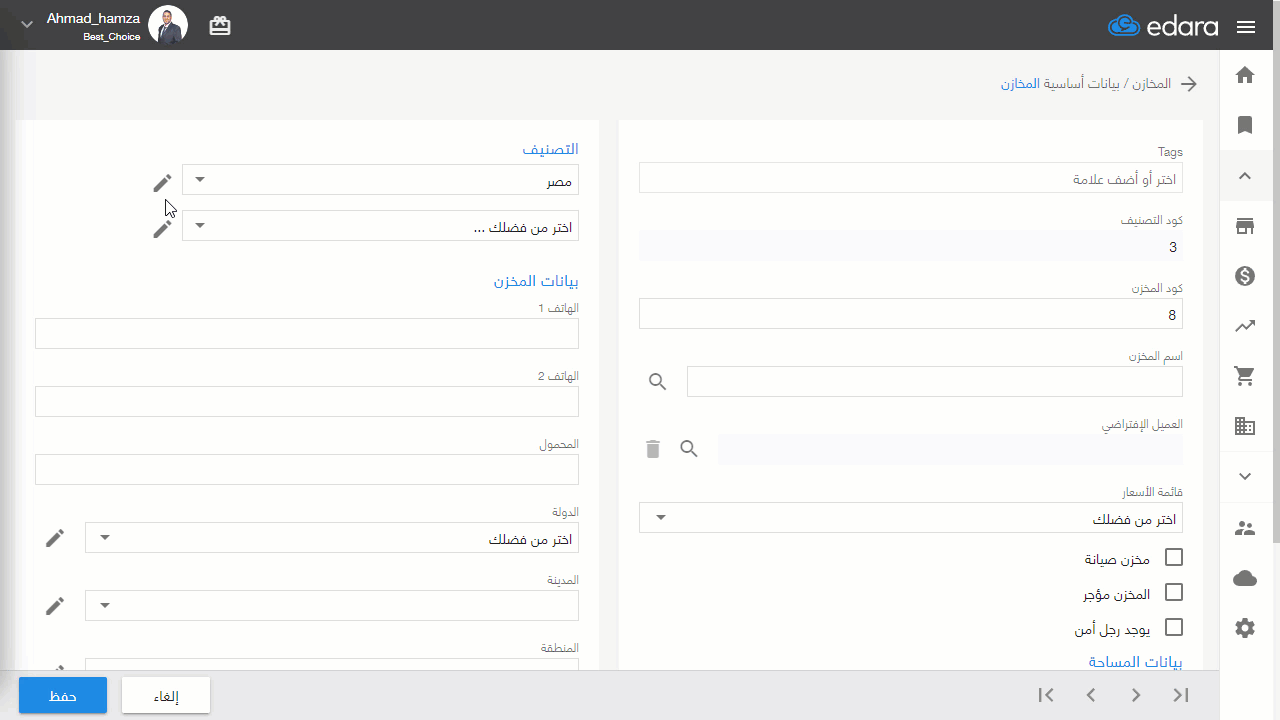Open the store module icon in sidebar
Screen dimensions: 1280x720
point(1245,226)
